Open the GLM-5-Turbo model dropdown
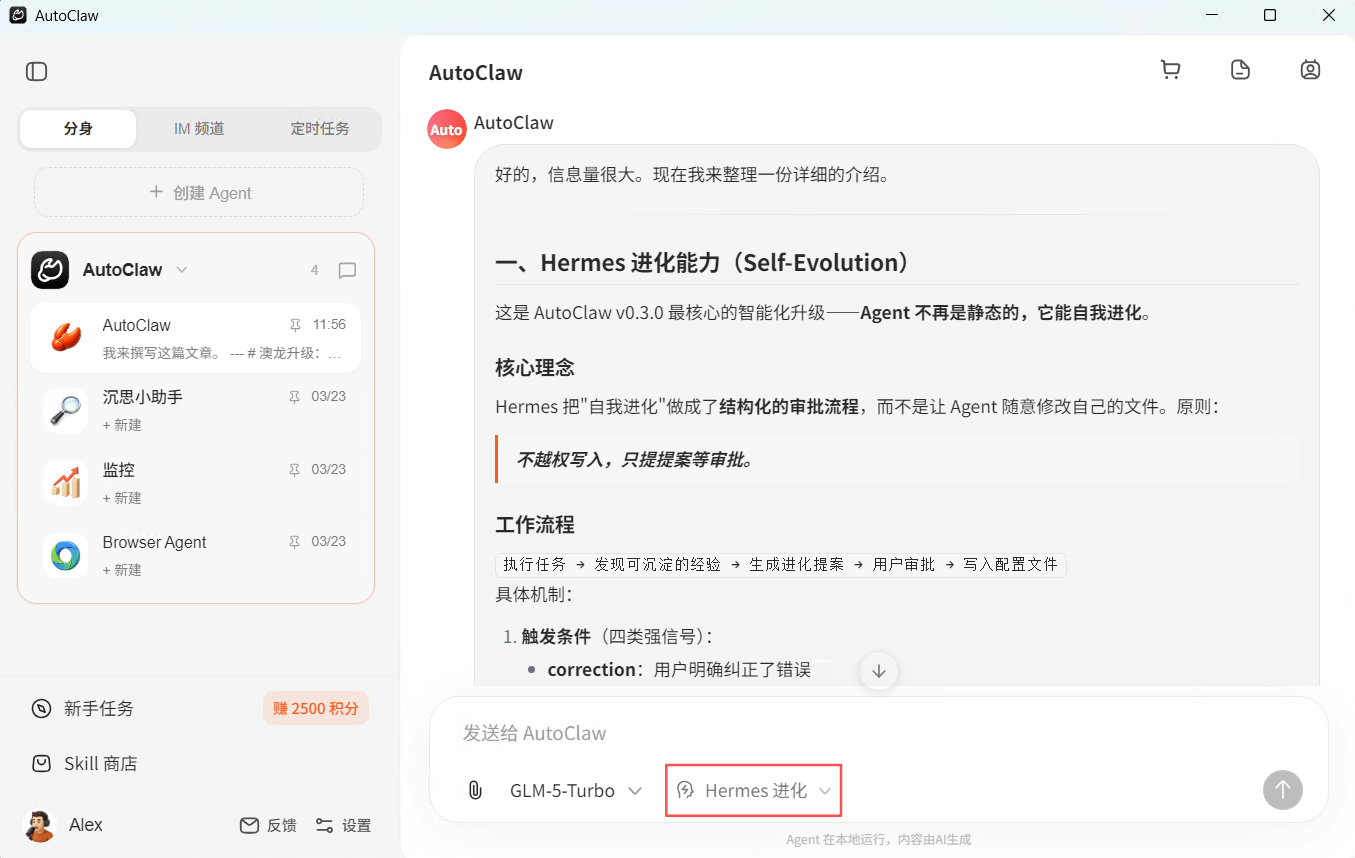 (x=576, y=791)
